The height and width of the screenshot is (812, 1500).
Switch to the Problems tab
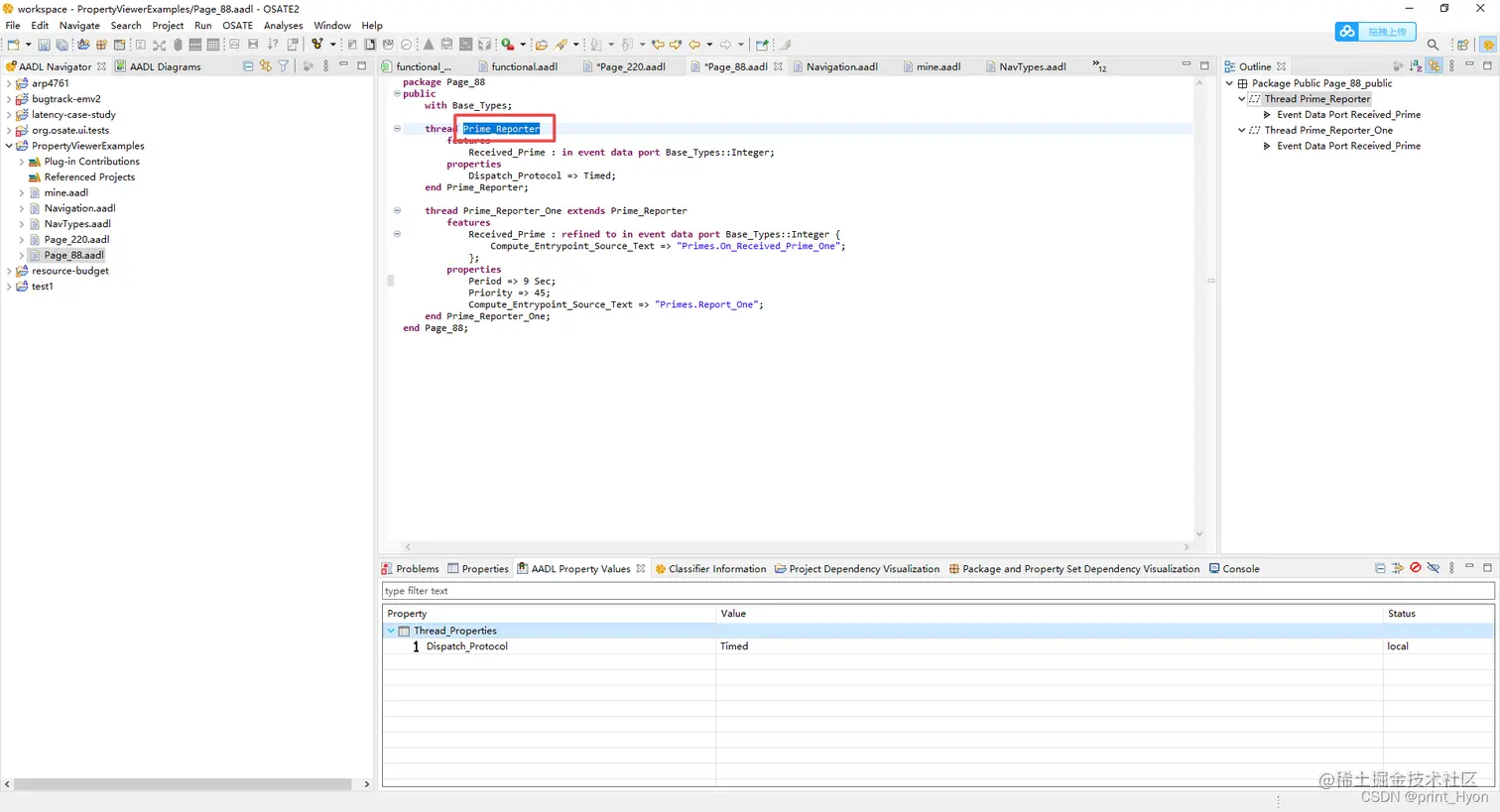click(x=411, y=568)
